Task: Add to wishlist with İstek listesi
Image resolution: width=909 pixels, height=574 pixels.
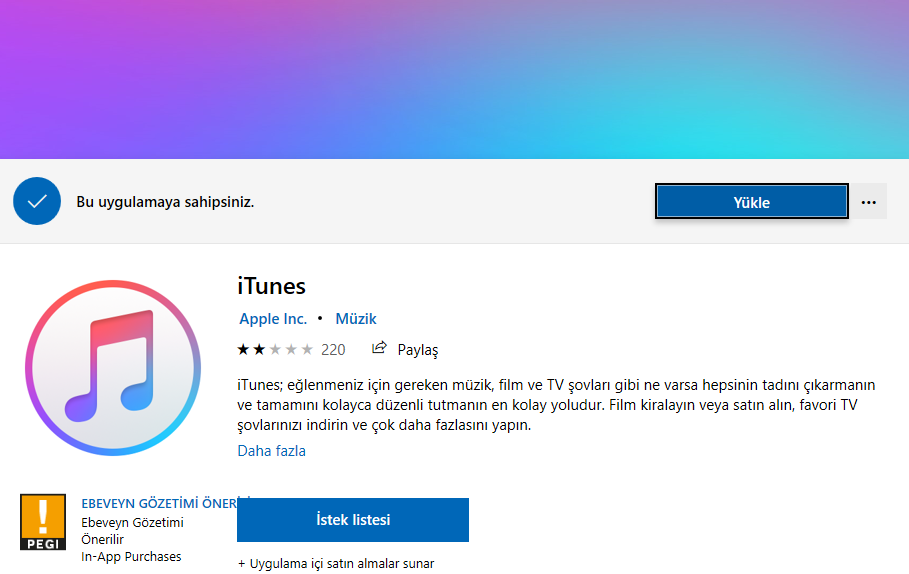Action: click(352, 520)
